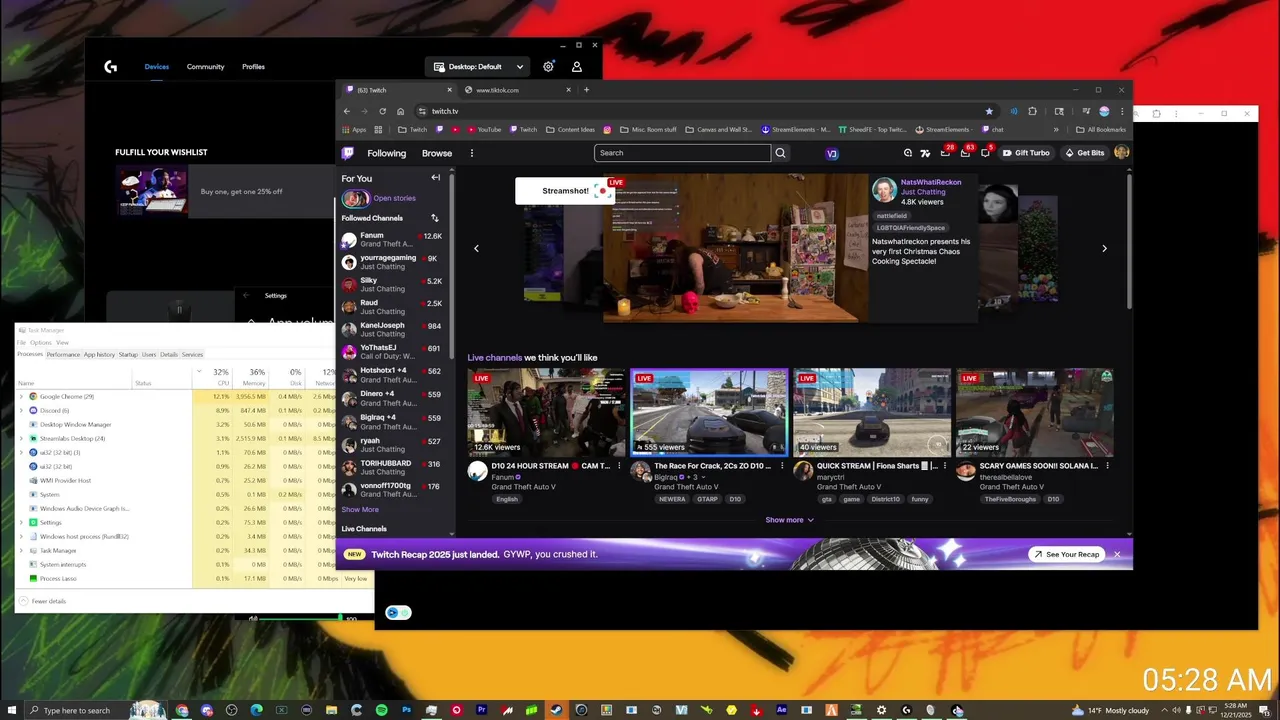This screenshot has width=1280, height=720.
Task: Expand Show more live channels
Action: click(x=789, y=520)
